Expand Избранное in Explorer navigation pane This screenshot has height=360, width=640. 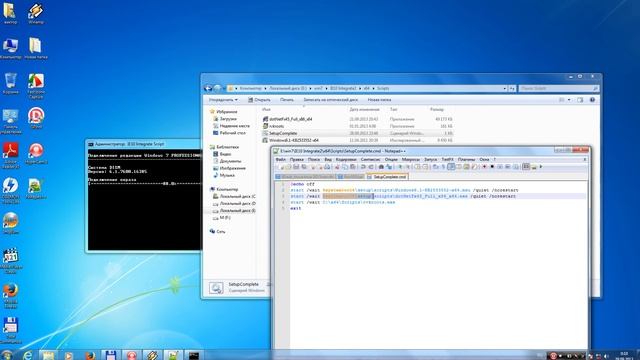226,111
